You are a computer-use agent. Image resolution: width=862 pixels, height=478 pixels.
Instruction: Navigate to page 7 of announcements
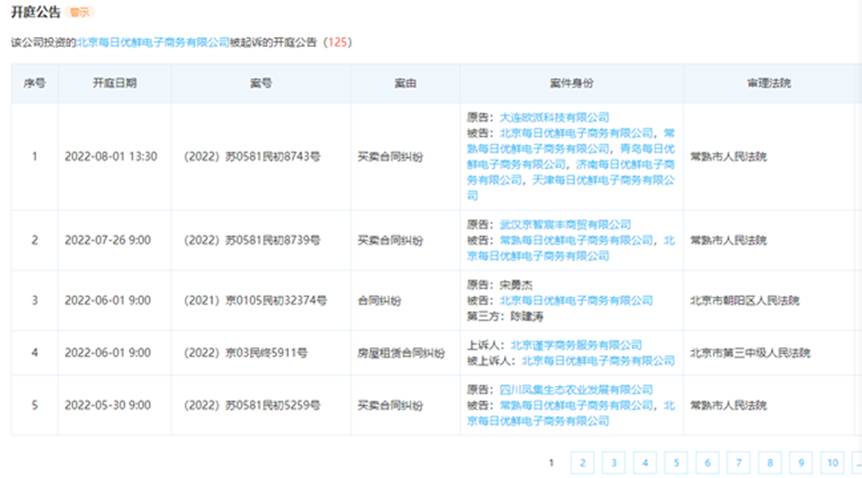click(x=738, y=462)
